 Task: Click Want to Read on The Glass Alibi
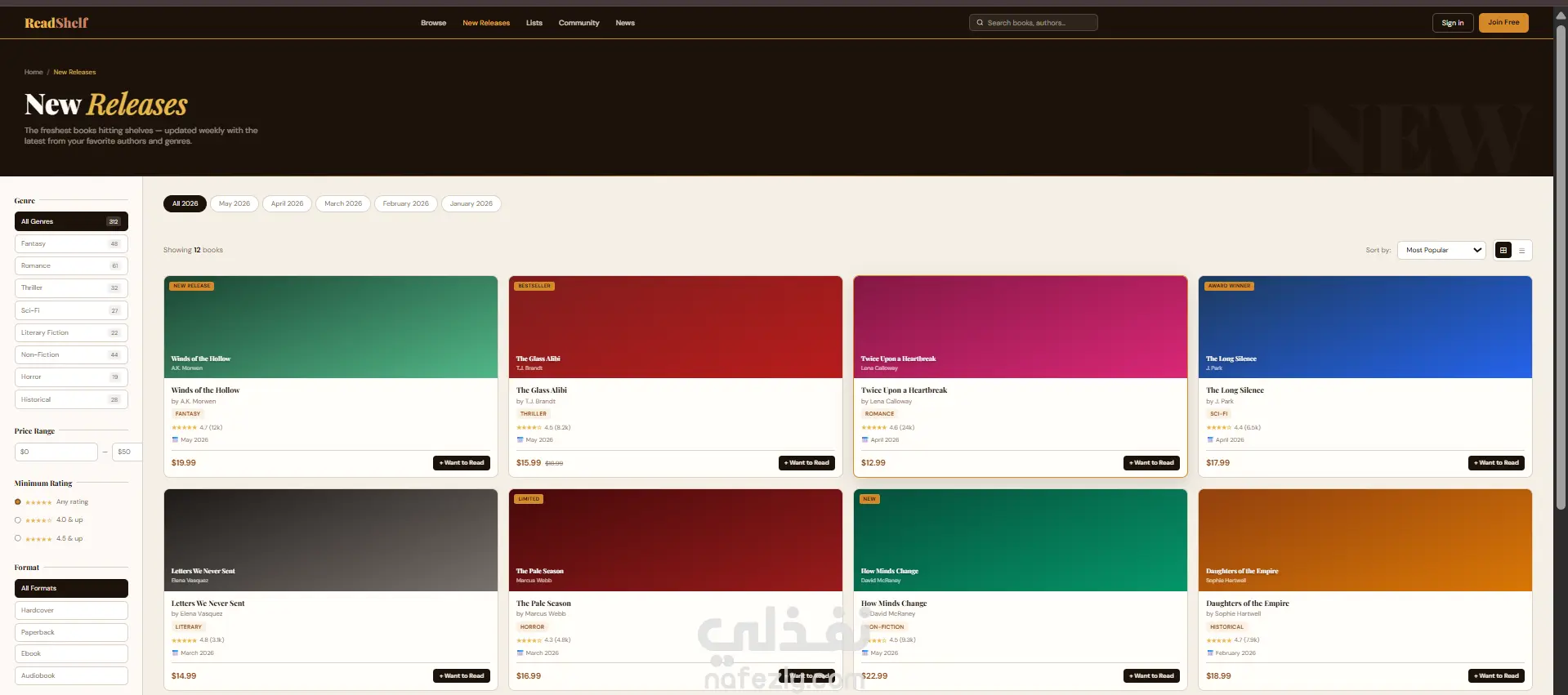tap(806, 463)
